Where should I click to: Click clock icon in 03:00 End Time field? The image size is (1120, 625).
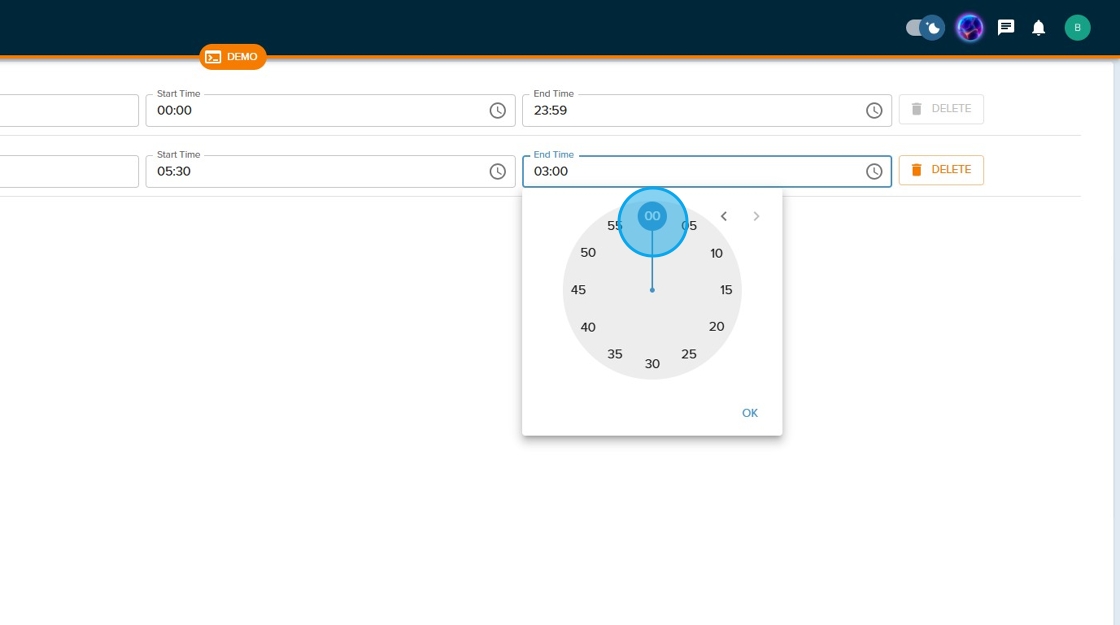click(873, 172)
